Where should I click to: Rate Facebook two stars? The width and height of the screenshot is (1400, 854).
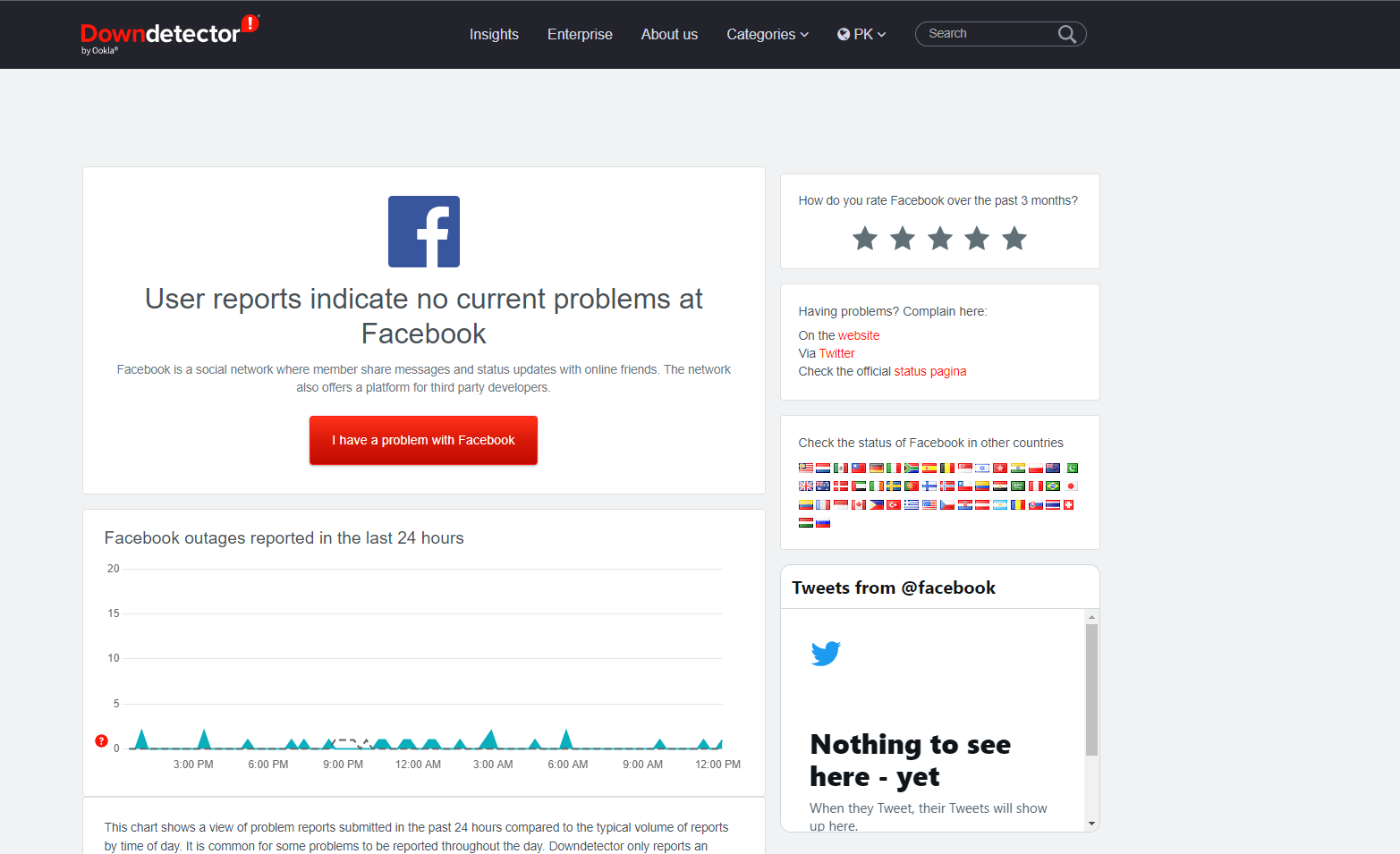pyautogui.click(x=903, y=239)
